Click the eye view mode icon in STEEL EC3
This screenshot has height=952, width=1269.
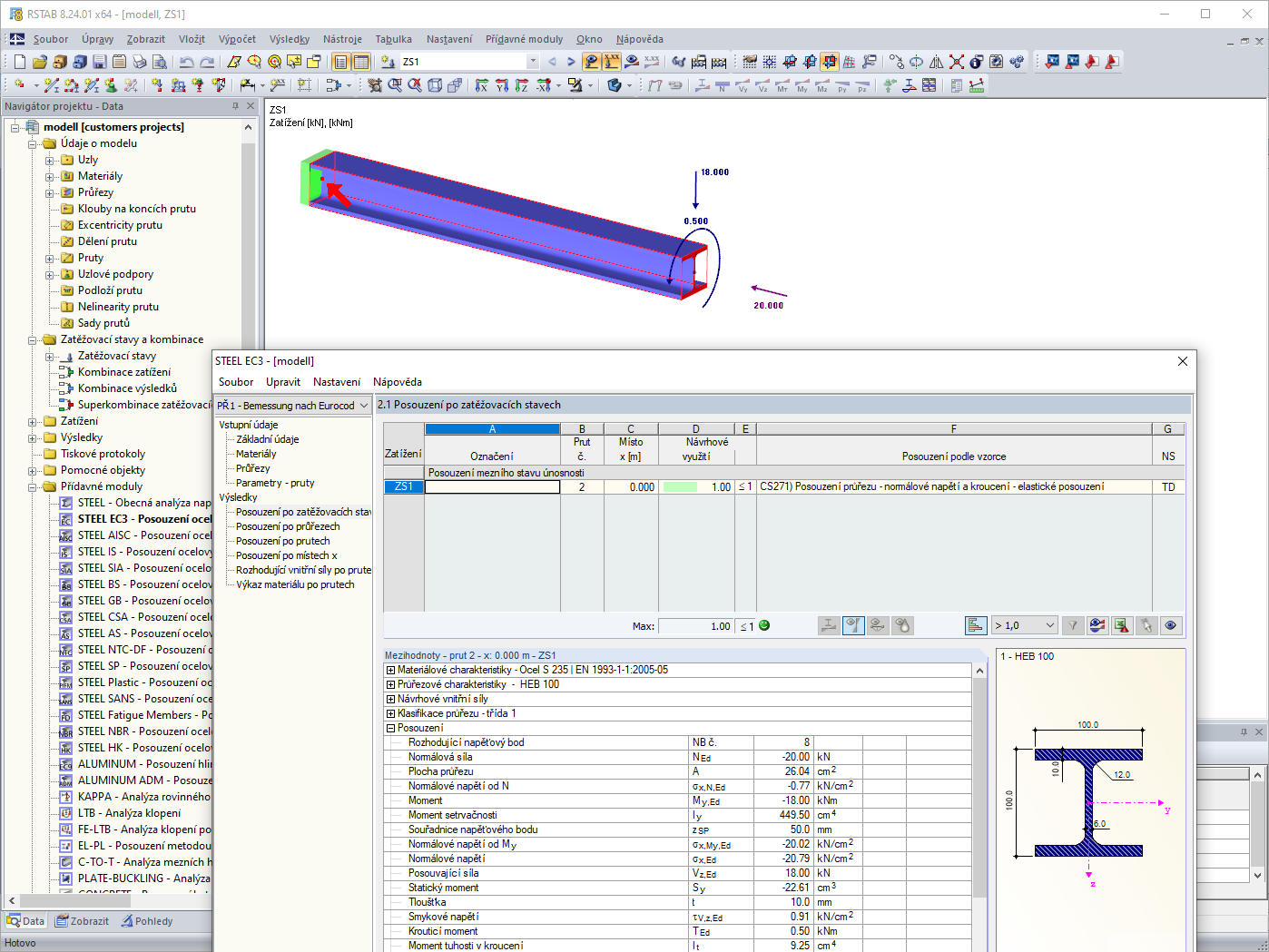1171,625
